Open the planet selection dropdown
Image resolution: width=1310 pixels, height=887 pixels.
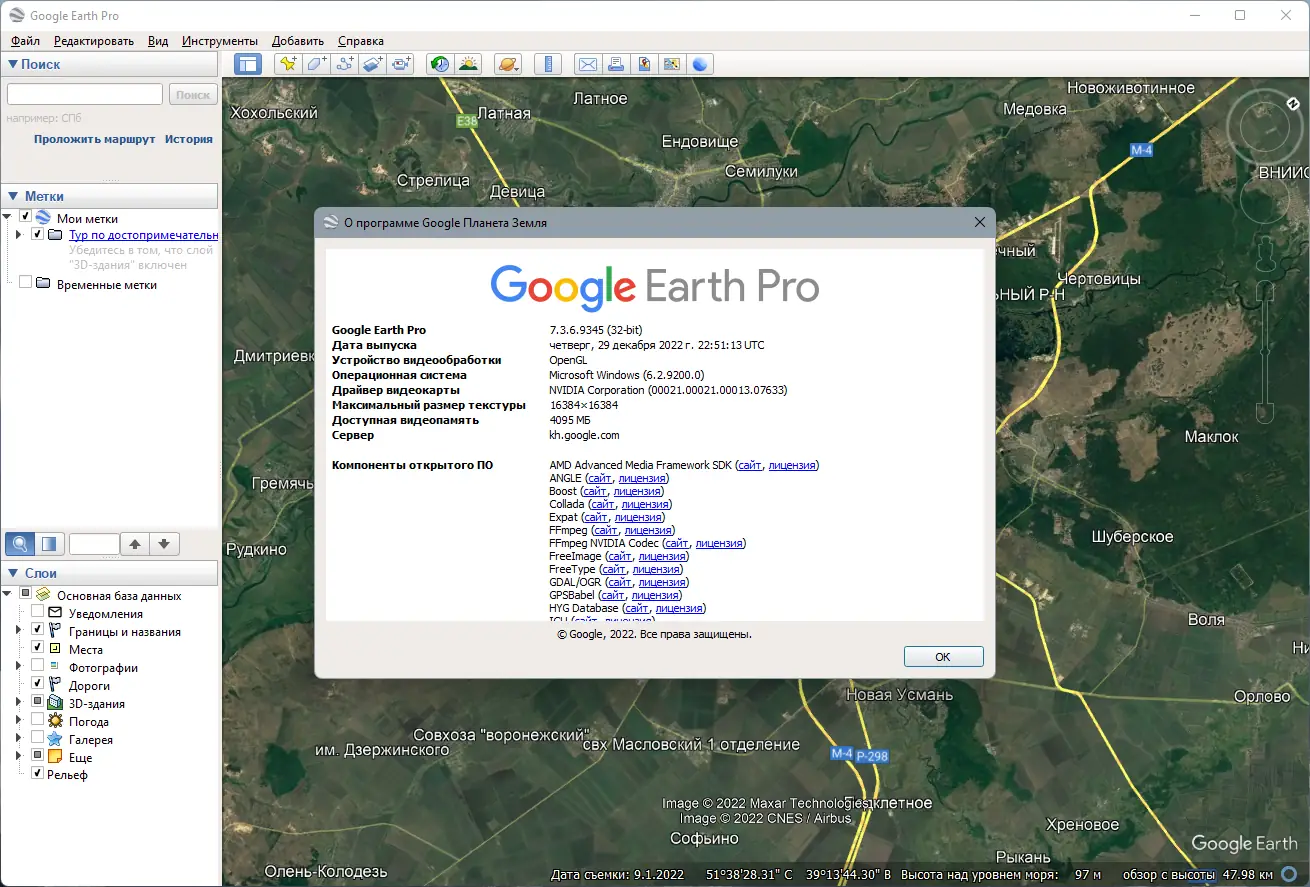point(509,63)
